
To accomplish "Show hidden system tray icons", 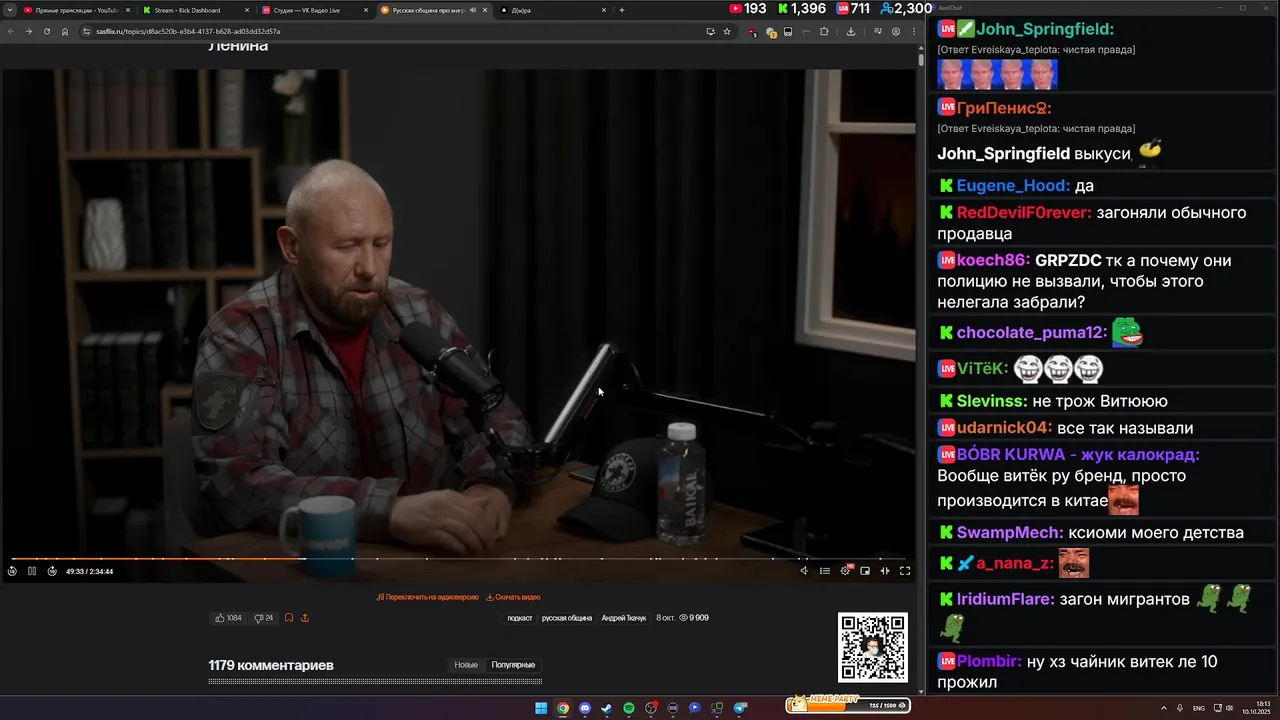I will click(1162, 708).
